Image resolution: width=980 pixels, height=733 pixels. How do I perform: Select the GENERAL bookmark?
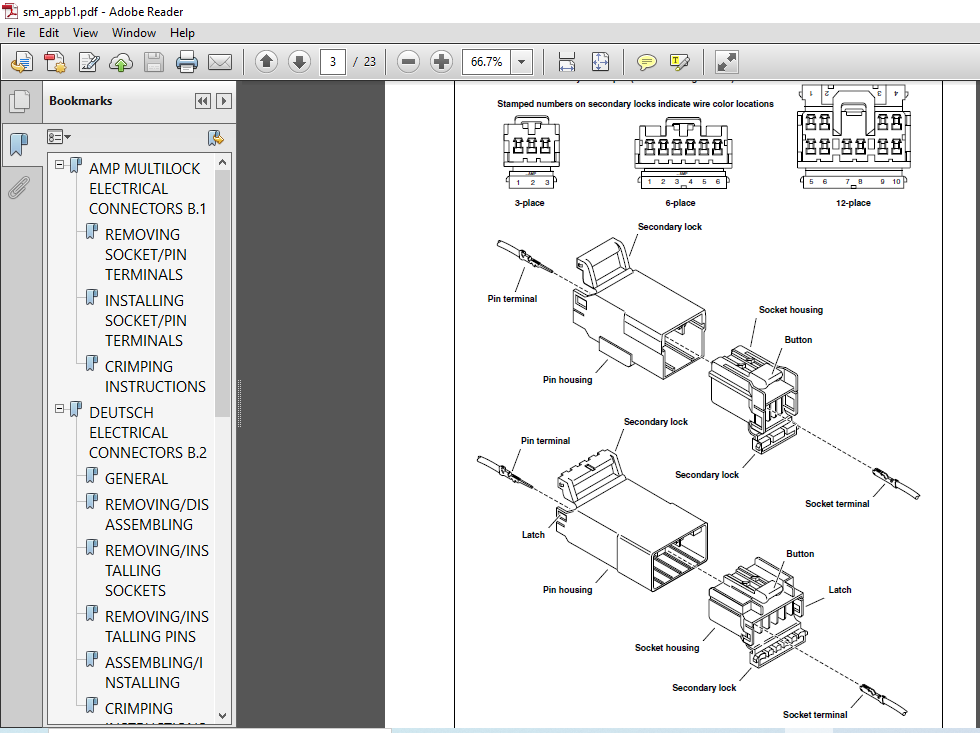pos(136,479)
